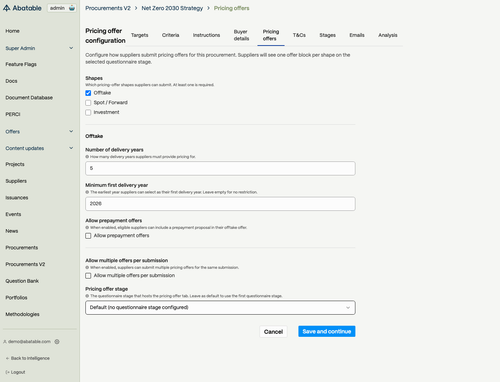Enable the Spot / Forward shape checkbox
Viewport: 500px width, 382px height.
pos(88,103)
